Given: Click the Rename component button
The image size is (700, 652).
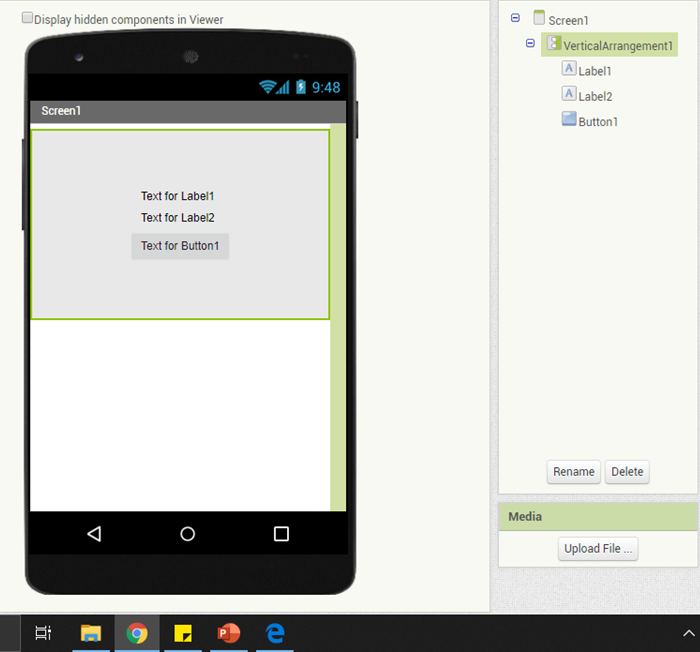Looking at the screenshot, I should pyautogui.click(x=573, y=472).
